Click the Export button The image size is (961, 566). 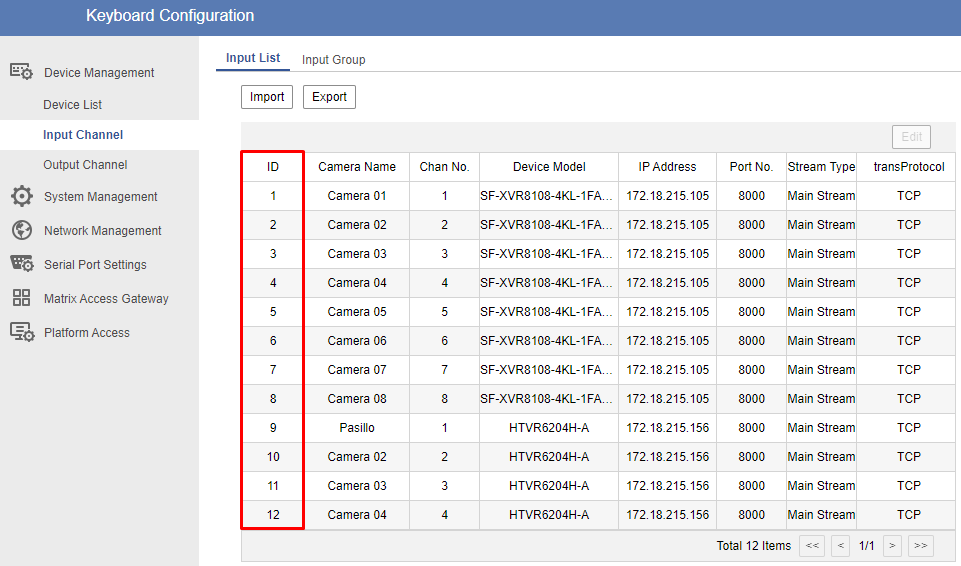(x=329, y=97)
